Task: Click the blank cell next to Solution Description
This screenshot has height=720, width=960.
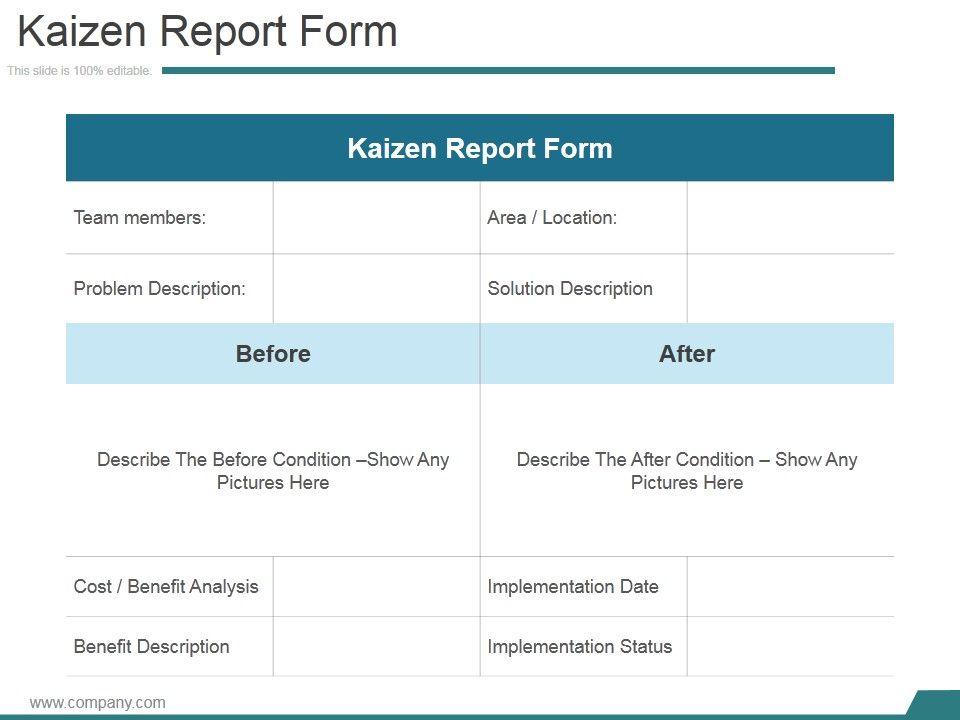Action: tap(790, 289)
